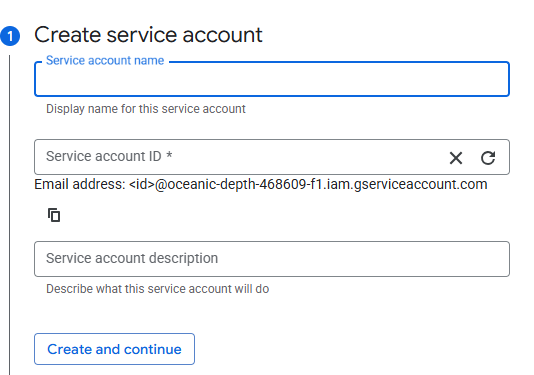Click the 'Service account description' placeholder text

(x=132, y=258)
